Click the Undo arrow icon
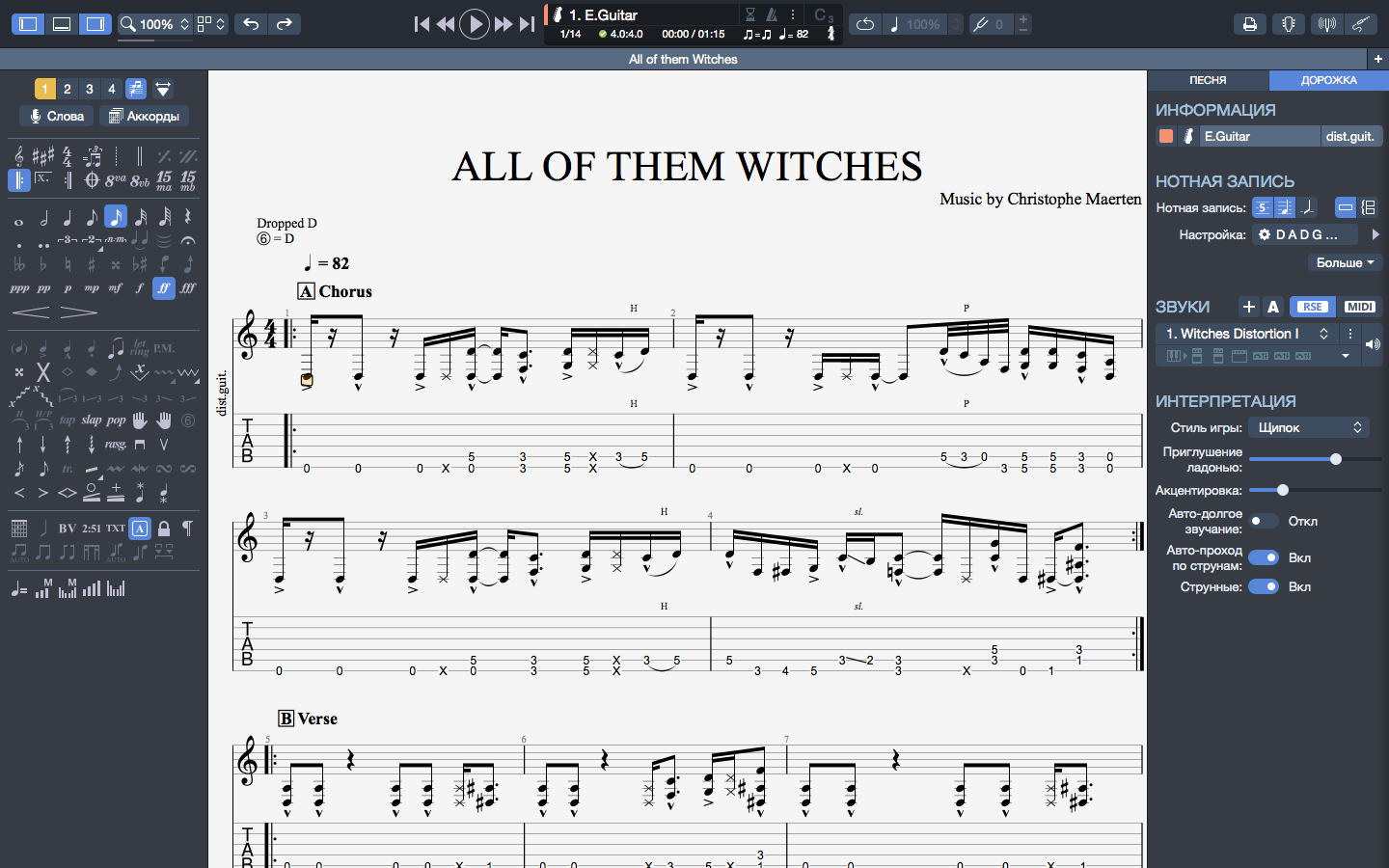 click(251, 24)
